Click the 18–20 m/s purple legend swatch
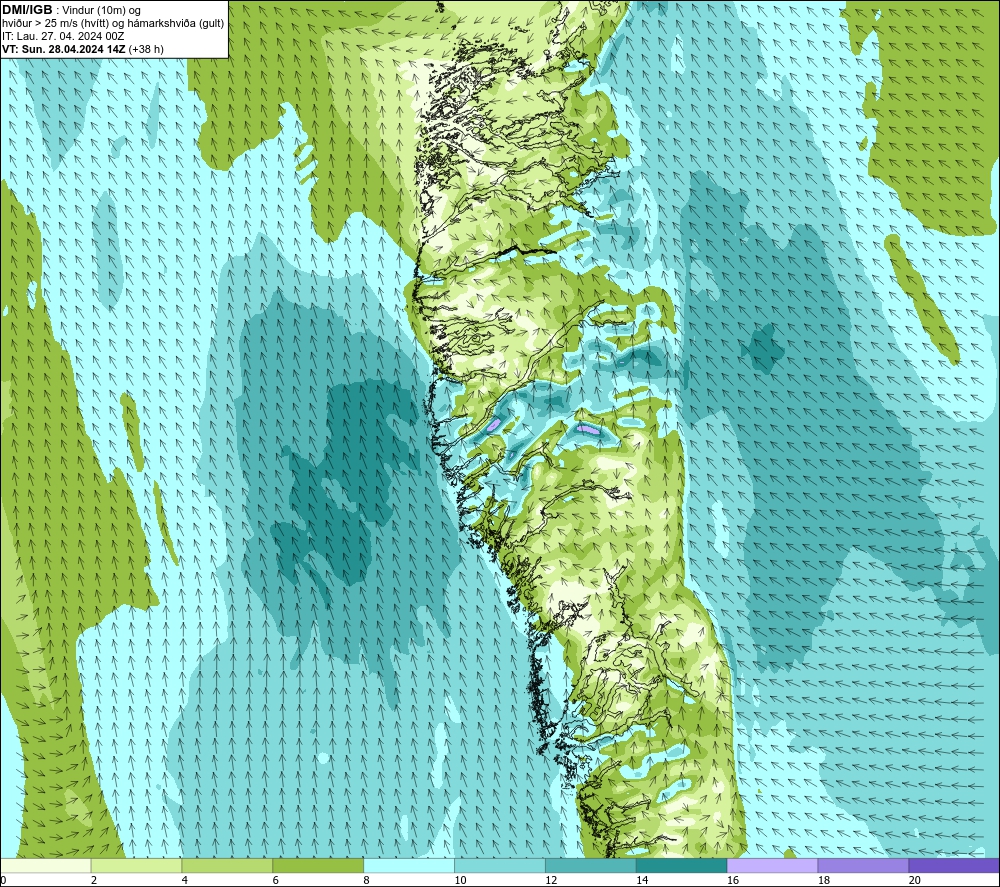Viewport: 1000px width, 887px height. click(863, 865)
